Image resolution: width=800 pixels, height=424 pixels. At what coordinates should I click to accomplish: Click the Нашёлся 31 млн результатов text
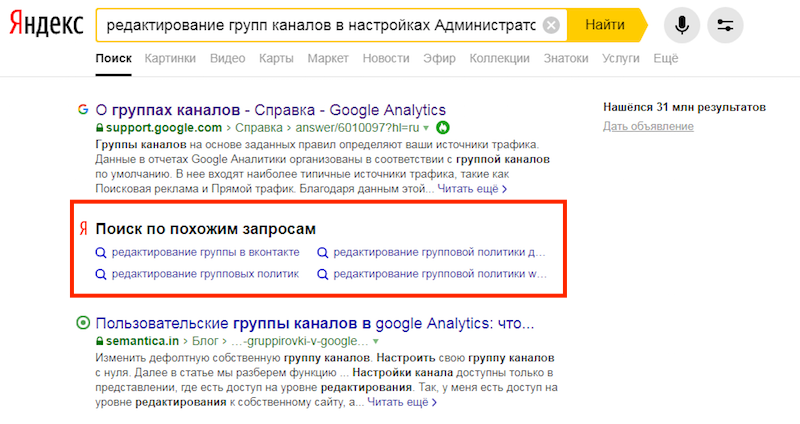pyautogui.click(x=684, y=107)
